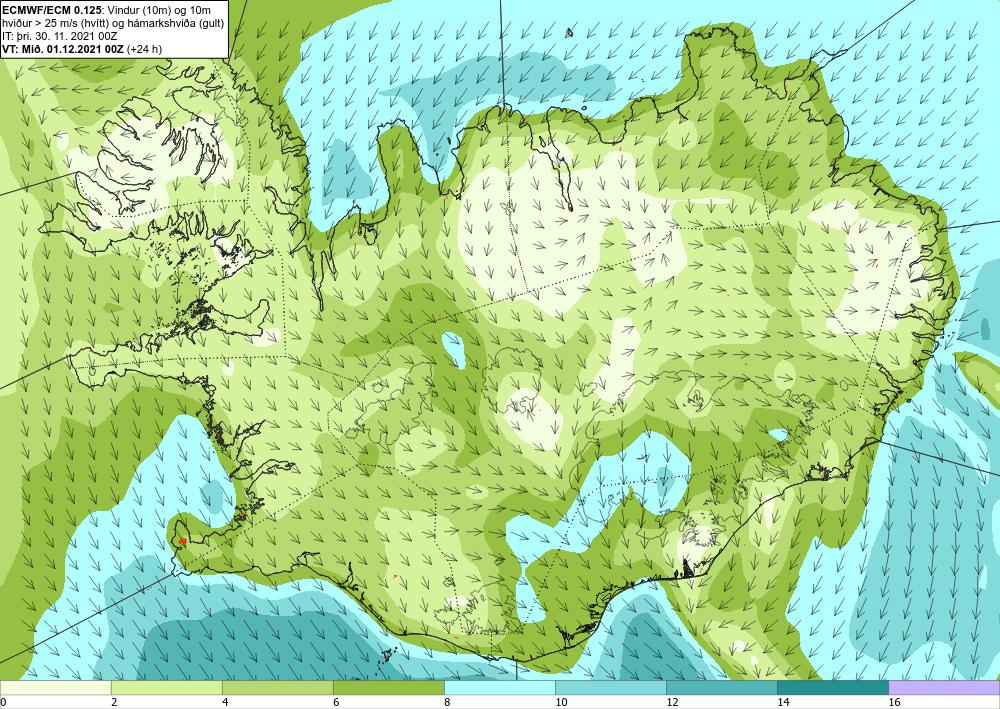The height and width of the screenshot is (709, 1000).
Task: Click the legend label "16"
Action: coord(894,702)
